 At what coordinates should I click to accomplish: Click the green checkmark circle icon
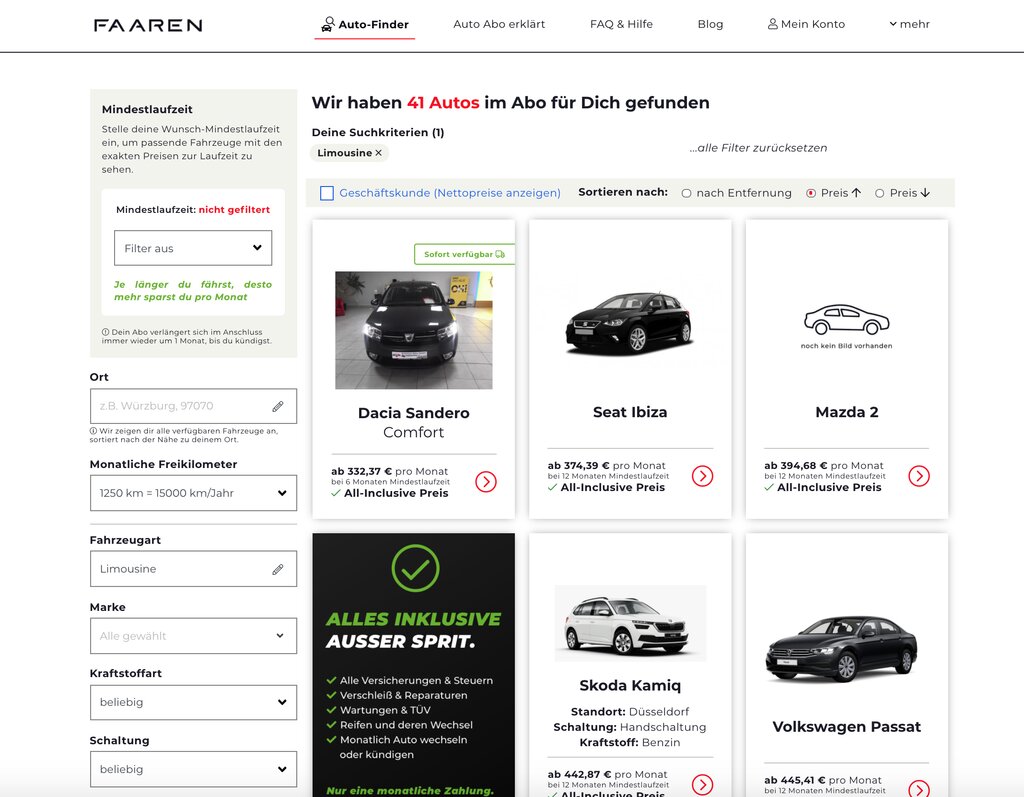coord(415,568)
